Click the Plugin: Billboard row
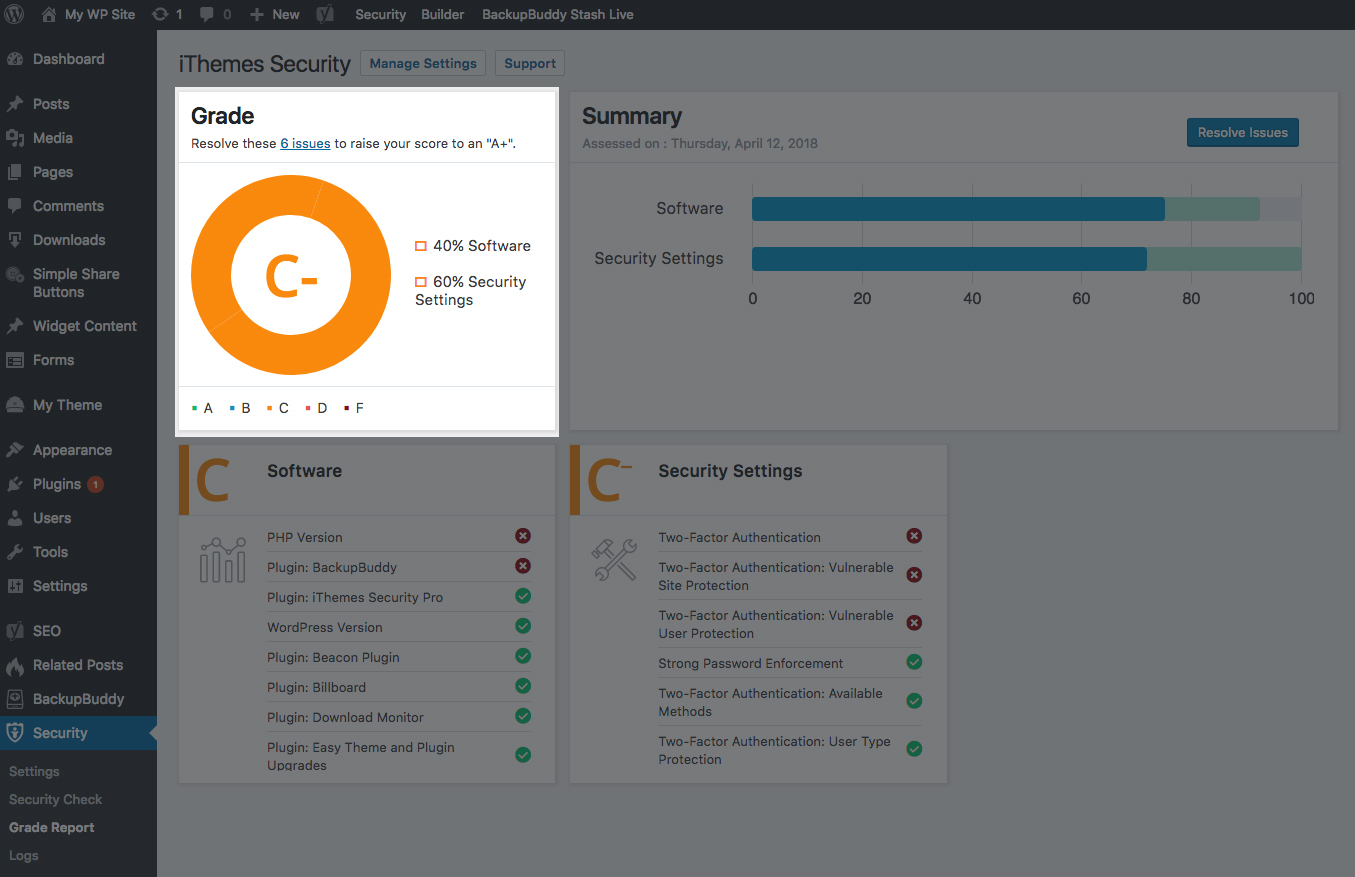The image size is (1355, 877). point(399,687)
